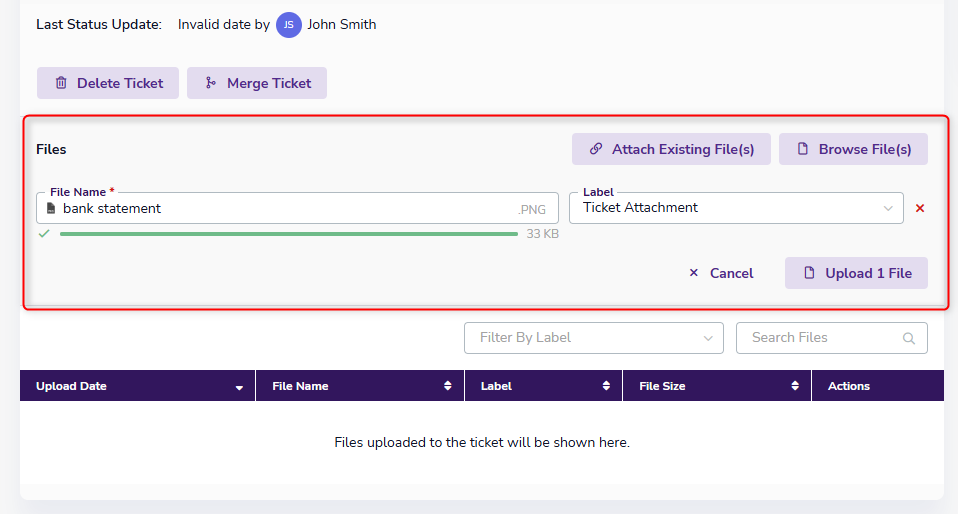Click the green upload complete checkmark
958x514 pixels.
click(x=44, y=234)
